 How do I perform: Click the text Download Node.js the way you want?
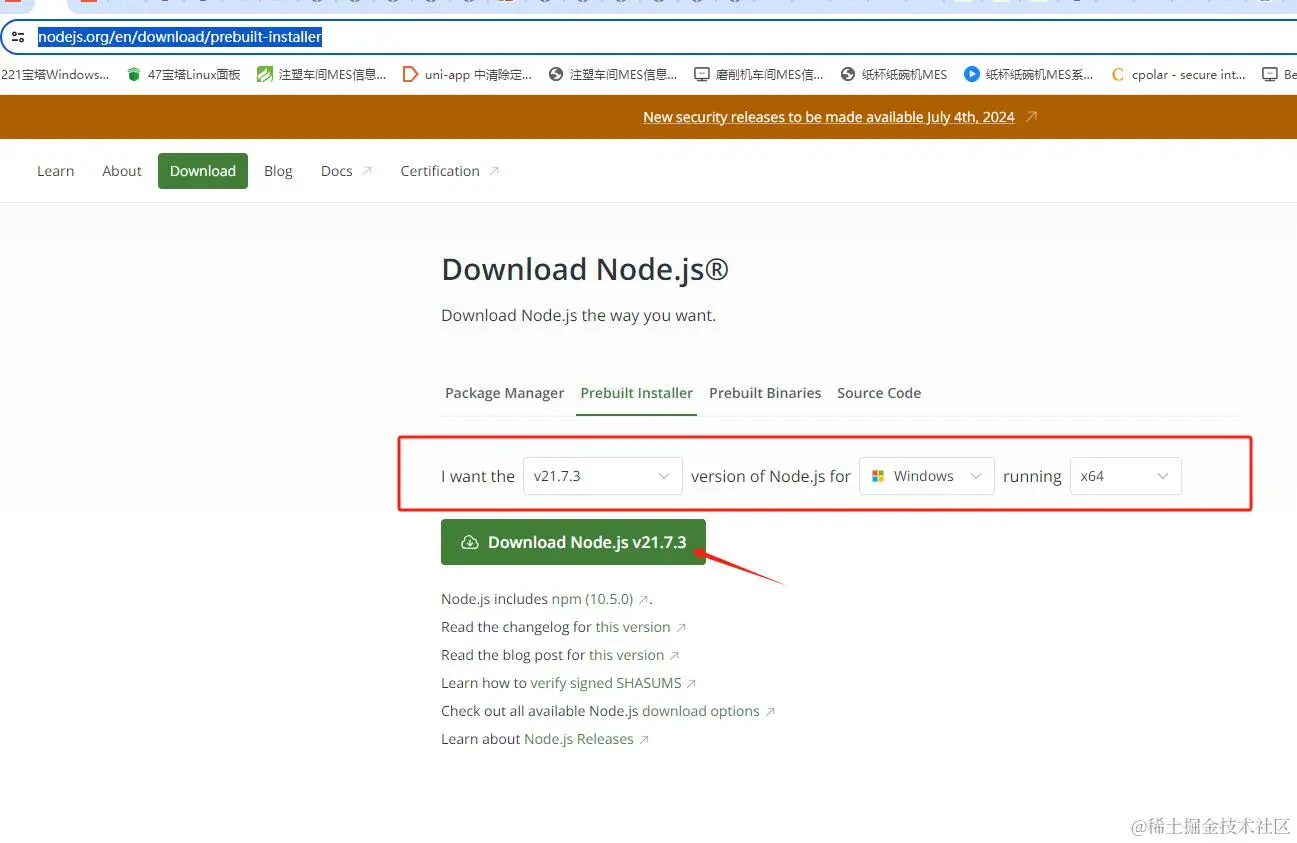tap(579, 315)
